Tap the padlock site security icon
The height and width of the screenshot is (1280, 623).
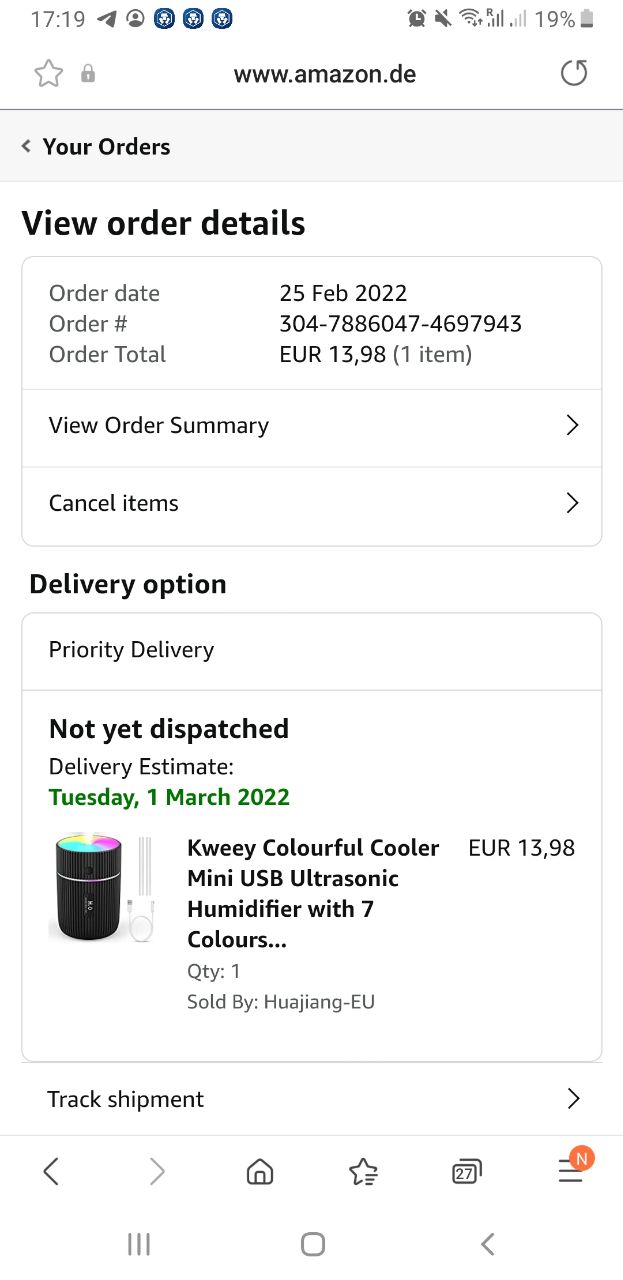coord(88,74)
